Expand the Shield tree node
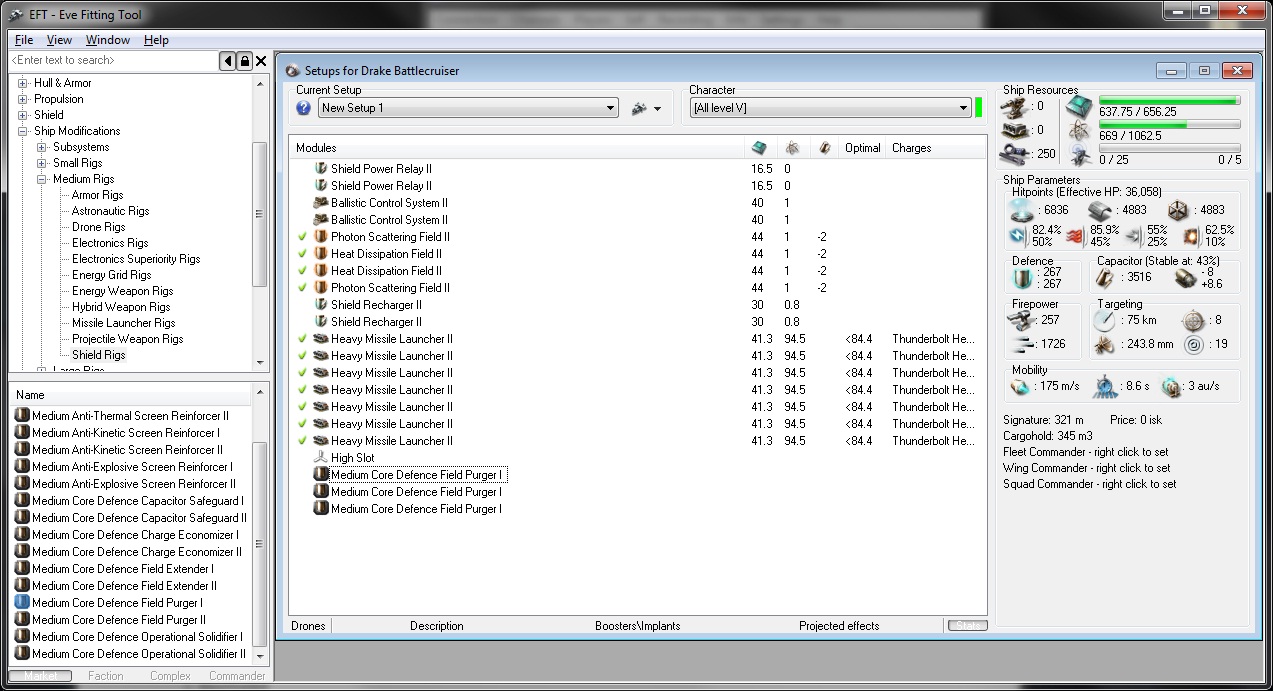Viewport: 1273px width, 691px height. (23, 115)
